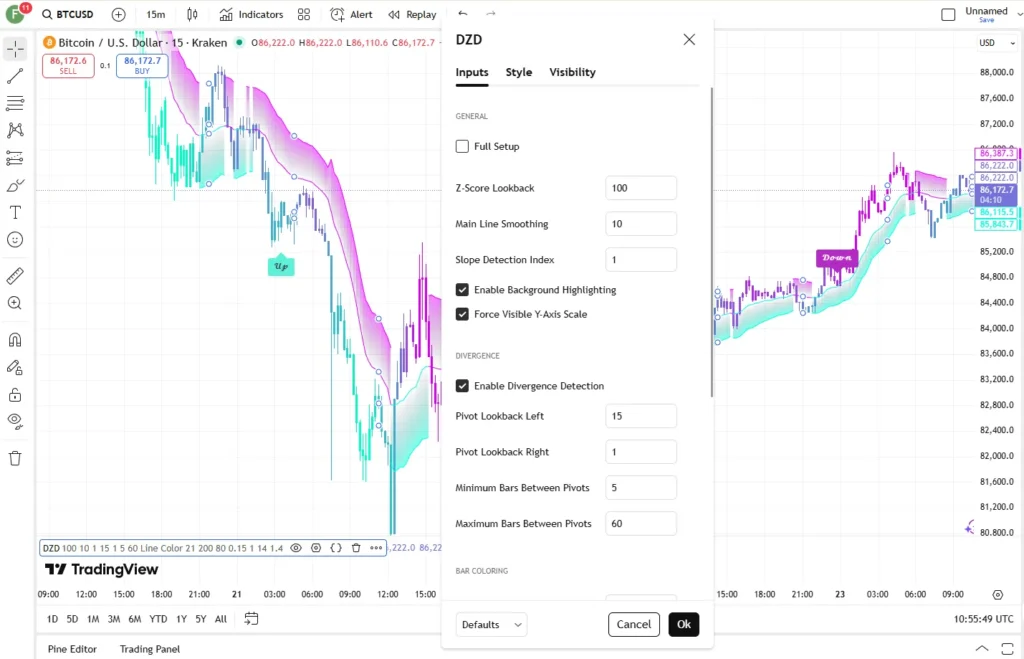Hide all drawings with eye tool
Screen dimensions: 1024x659
15,421
